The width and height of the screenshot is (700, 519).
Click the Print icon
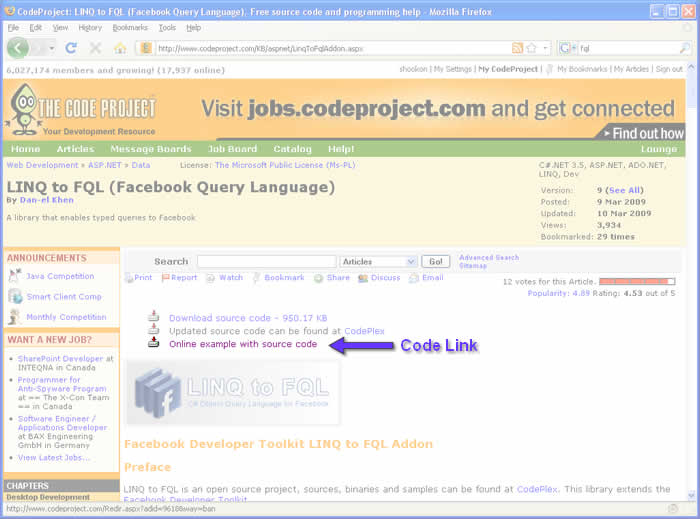(129, 278)
